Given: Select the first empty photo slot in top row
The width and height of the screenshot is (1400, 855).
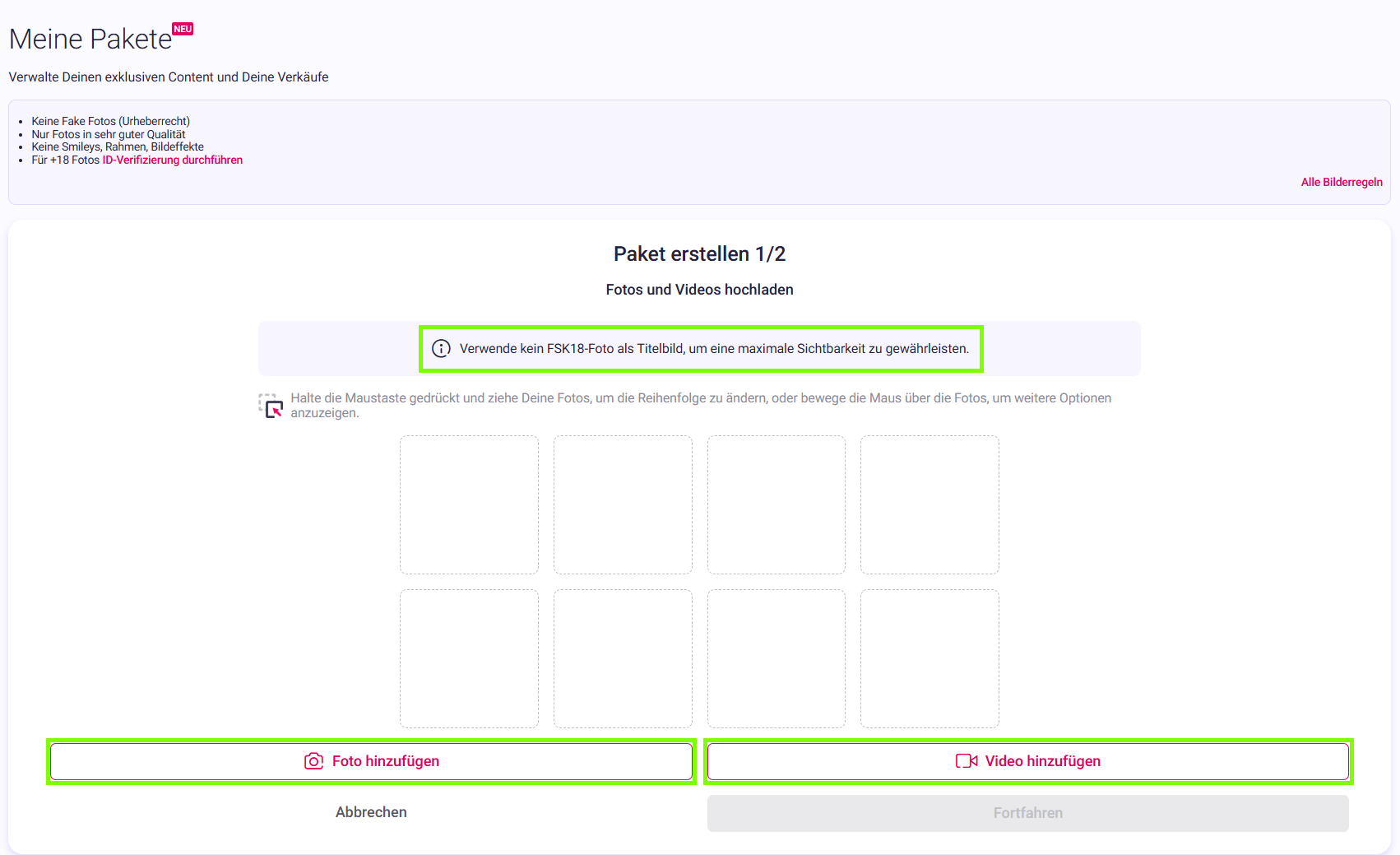Looking at the screenshot, I should (469, 505).
